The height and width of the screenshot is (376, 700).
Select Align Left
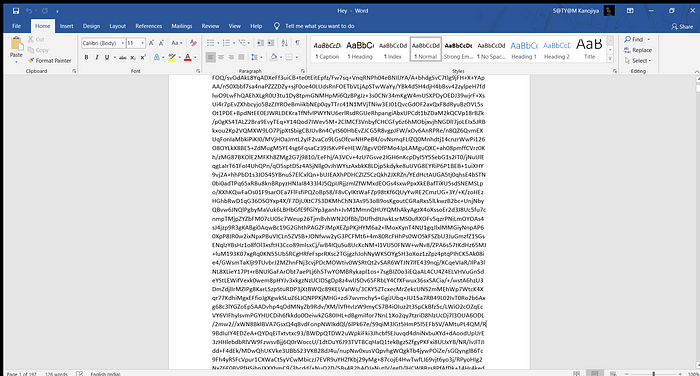pos(210,58)
